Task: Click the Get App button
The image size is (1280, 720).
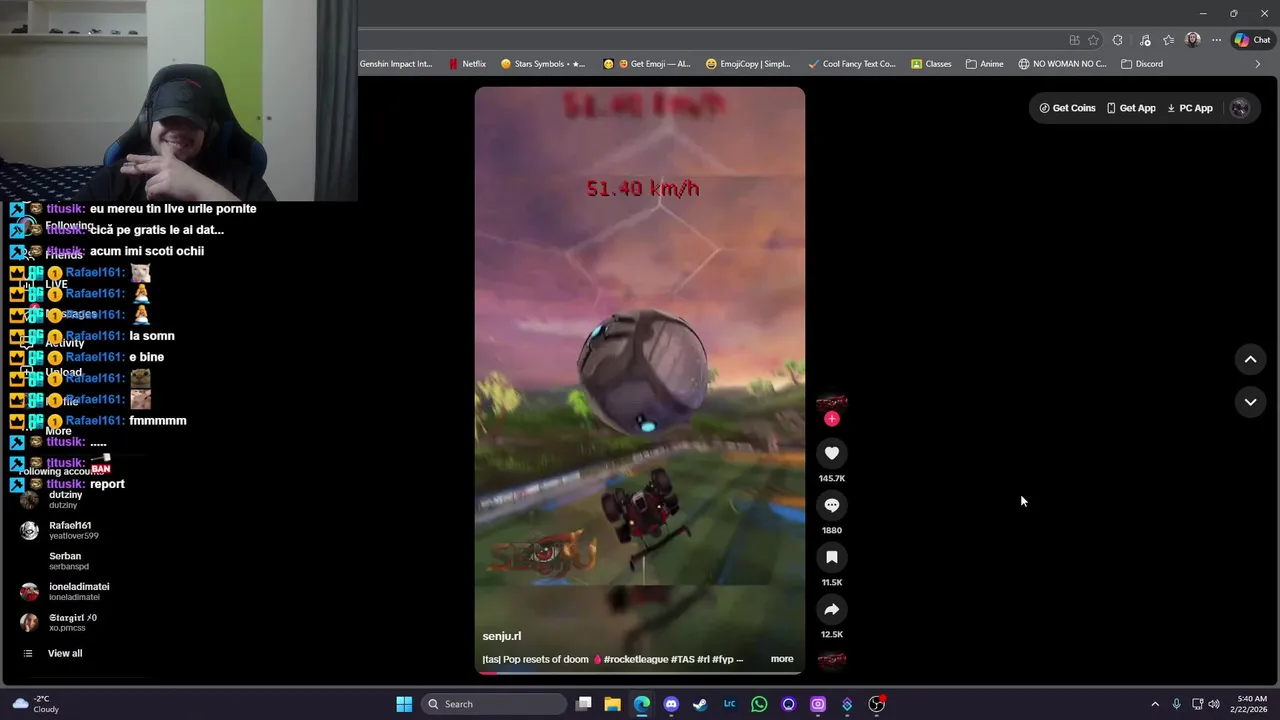Action: pos(1131,108)
